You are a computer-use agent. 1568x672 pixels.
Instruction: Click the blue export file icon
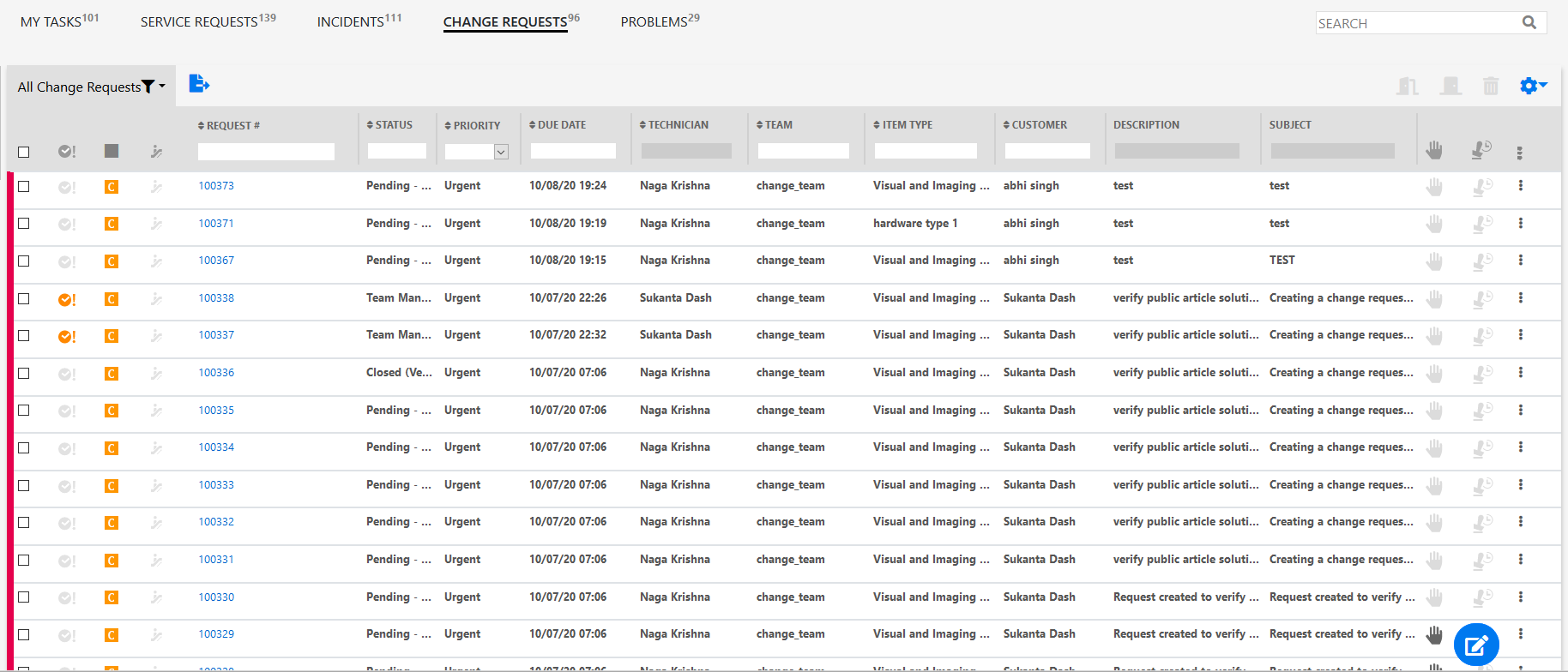(198, 83)
